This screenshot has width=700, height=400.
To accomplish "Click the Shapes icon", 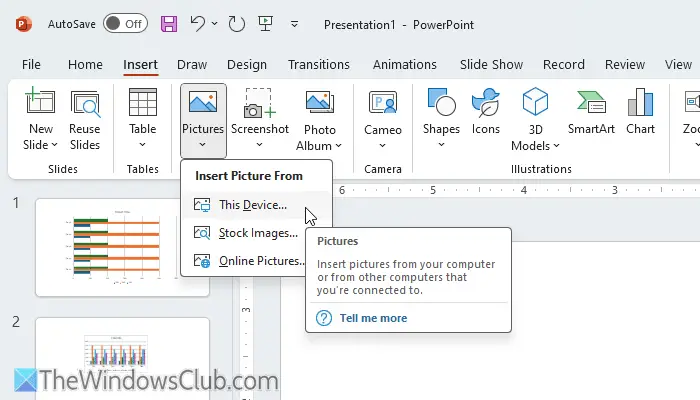I will point(441,102).
